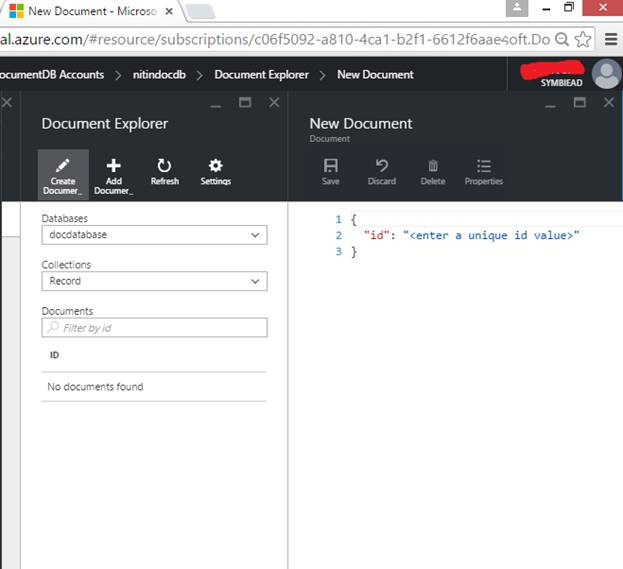Open the user account avatar menu
Viewport: 623px width, 569px height.
coord(605,74)
